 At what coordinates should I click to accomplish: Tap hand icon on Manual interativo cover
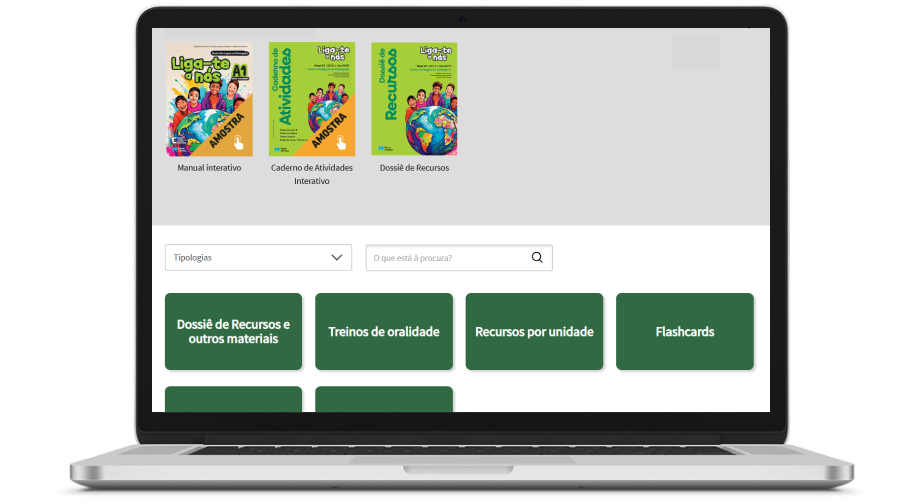[238, 143]
